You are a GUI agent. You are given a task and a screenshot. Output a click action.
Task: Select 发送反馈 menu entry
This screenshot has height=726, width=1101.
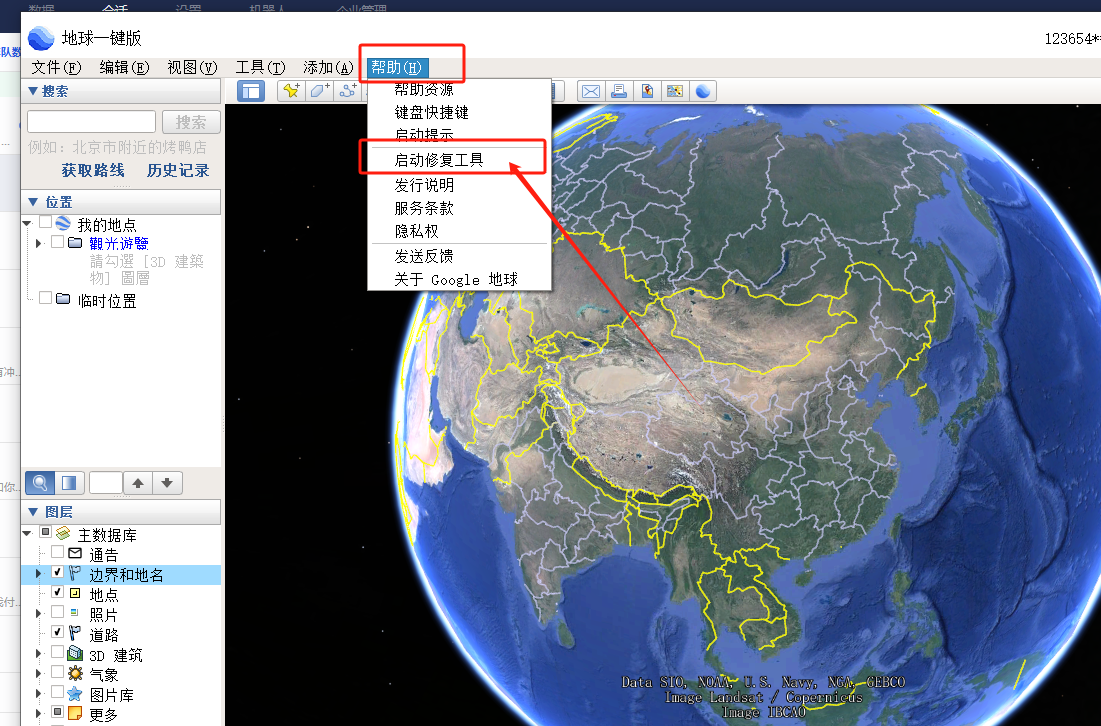[459, 256]
